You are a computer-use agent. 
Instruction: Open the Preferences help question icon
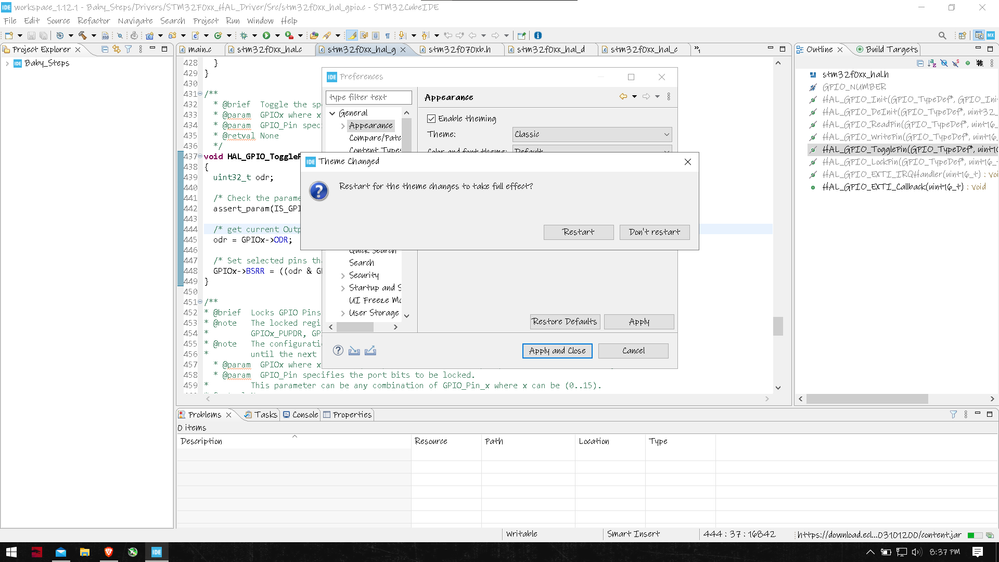338,350
